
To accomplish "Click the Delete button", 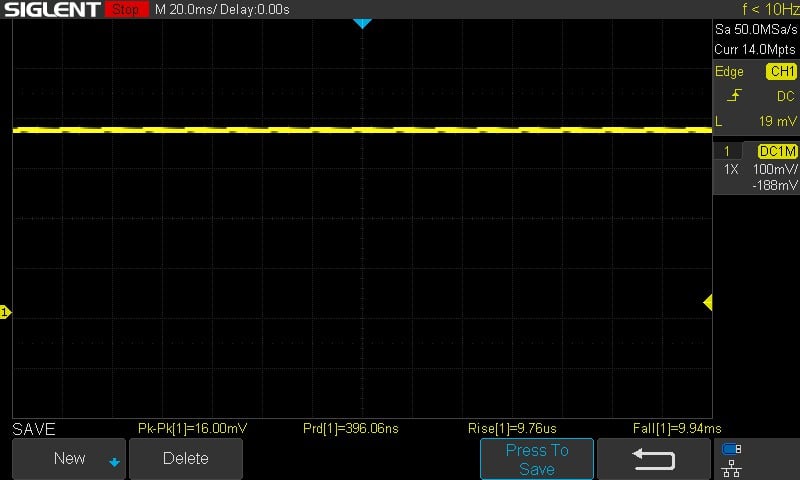I will click(186, 459).
